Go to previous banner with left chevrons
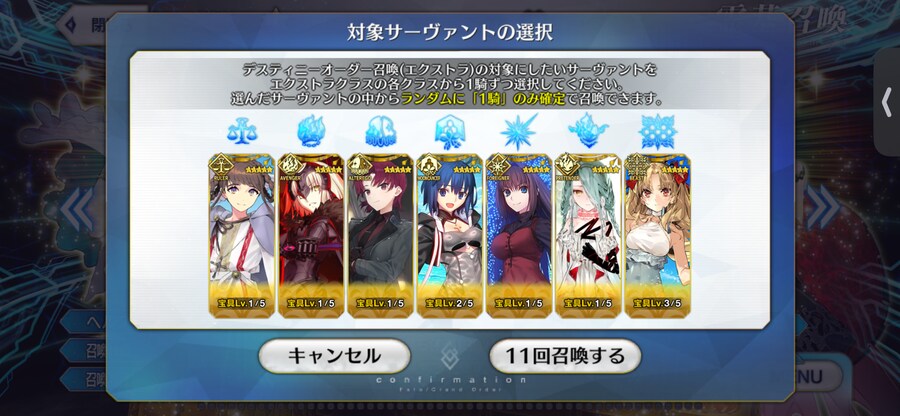The height and width of the screenshot is (416, 900). click(x=76, y=209)
